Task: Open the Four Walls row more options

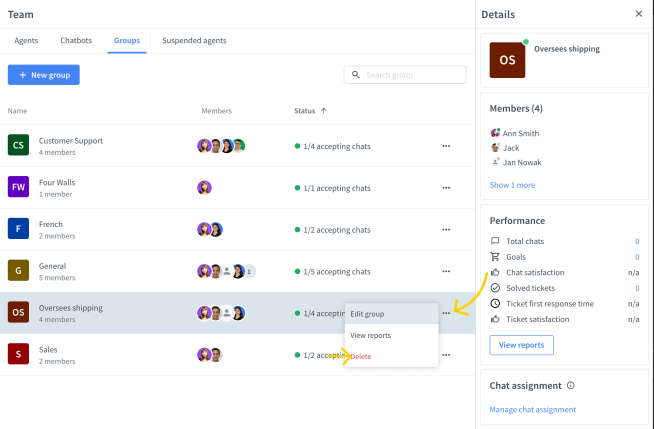Action: (446, 188)
